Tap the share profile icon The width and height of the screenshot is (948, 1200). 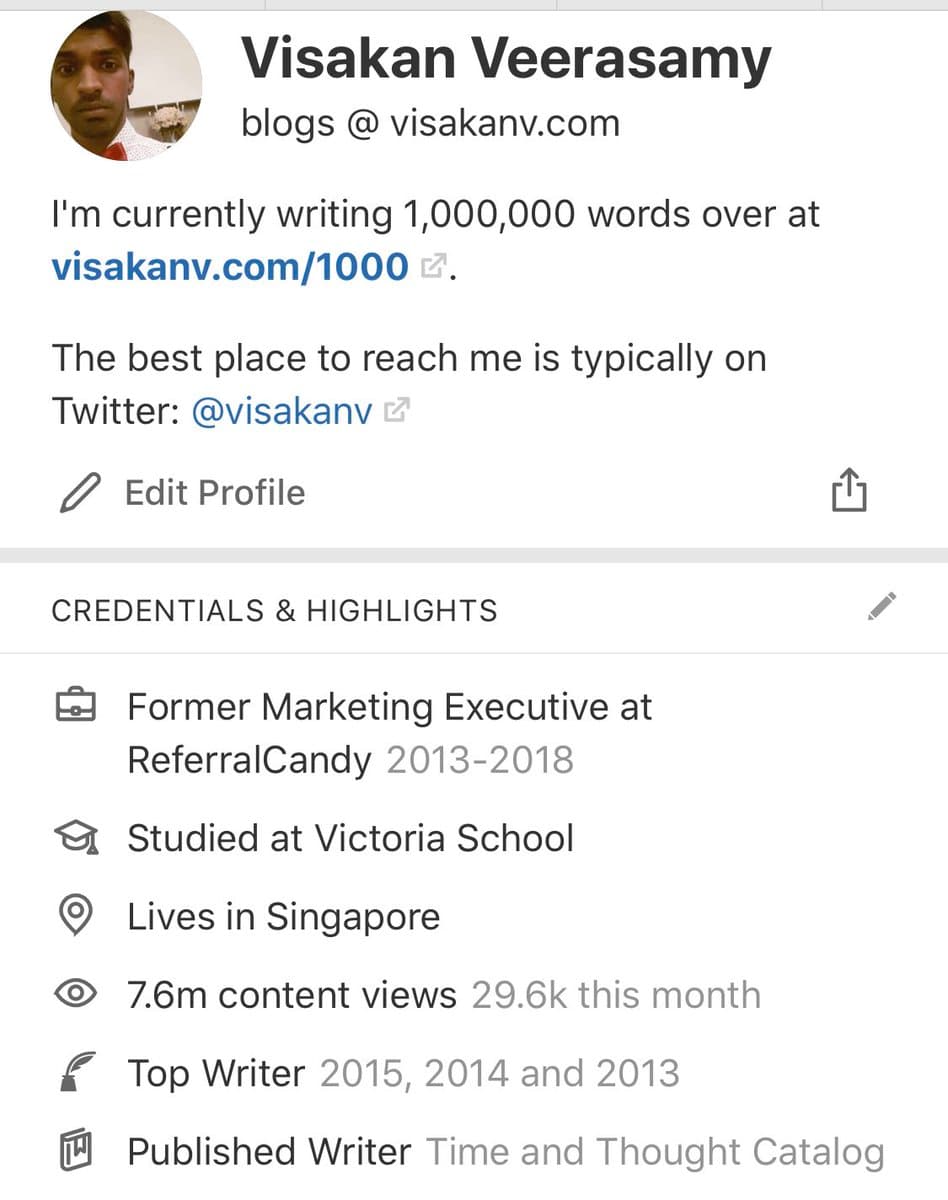point(848,490)
